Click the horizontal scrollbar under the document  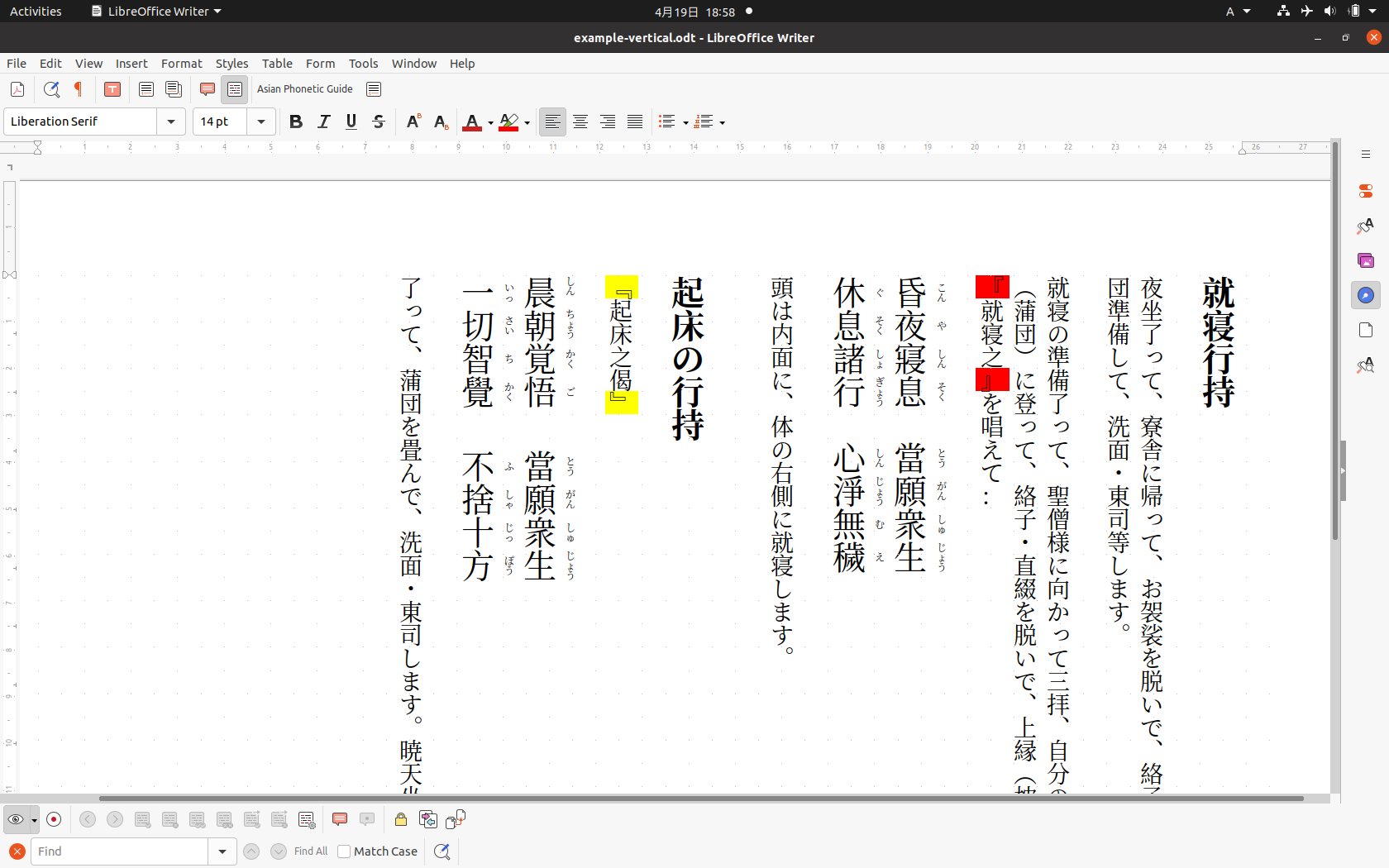pos(701,799)
